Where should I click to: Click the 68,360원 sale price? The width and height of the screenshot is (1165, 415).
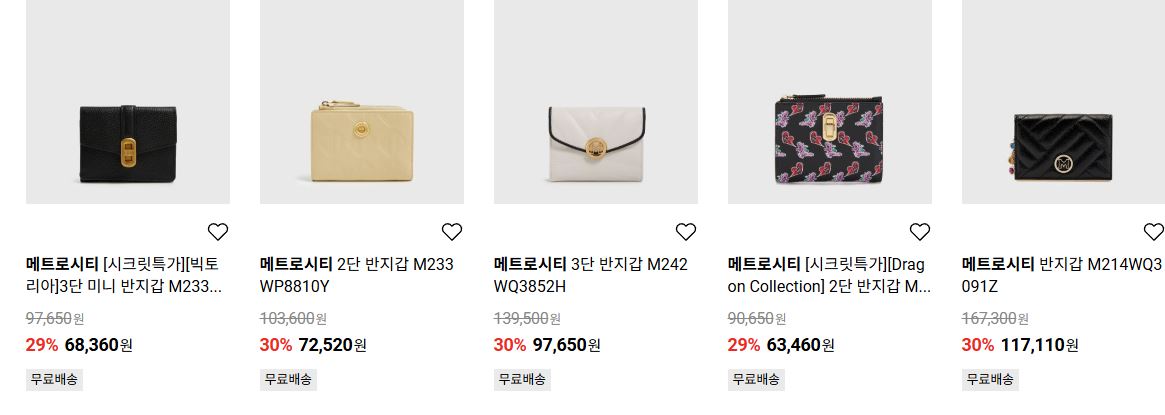[x=99, y=345]
